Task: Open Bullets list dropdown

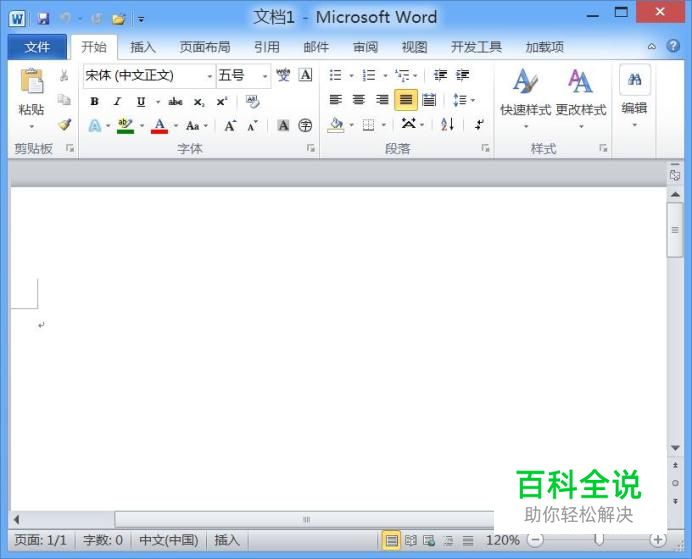Action: (352, 76)
